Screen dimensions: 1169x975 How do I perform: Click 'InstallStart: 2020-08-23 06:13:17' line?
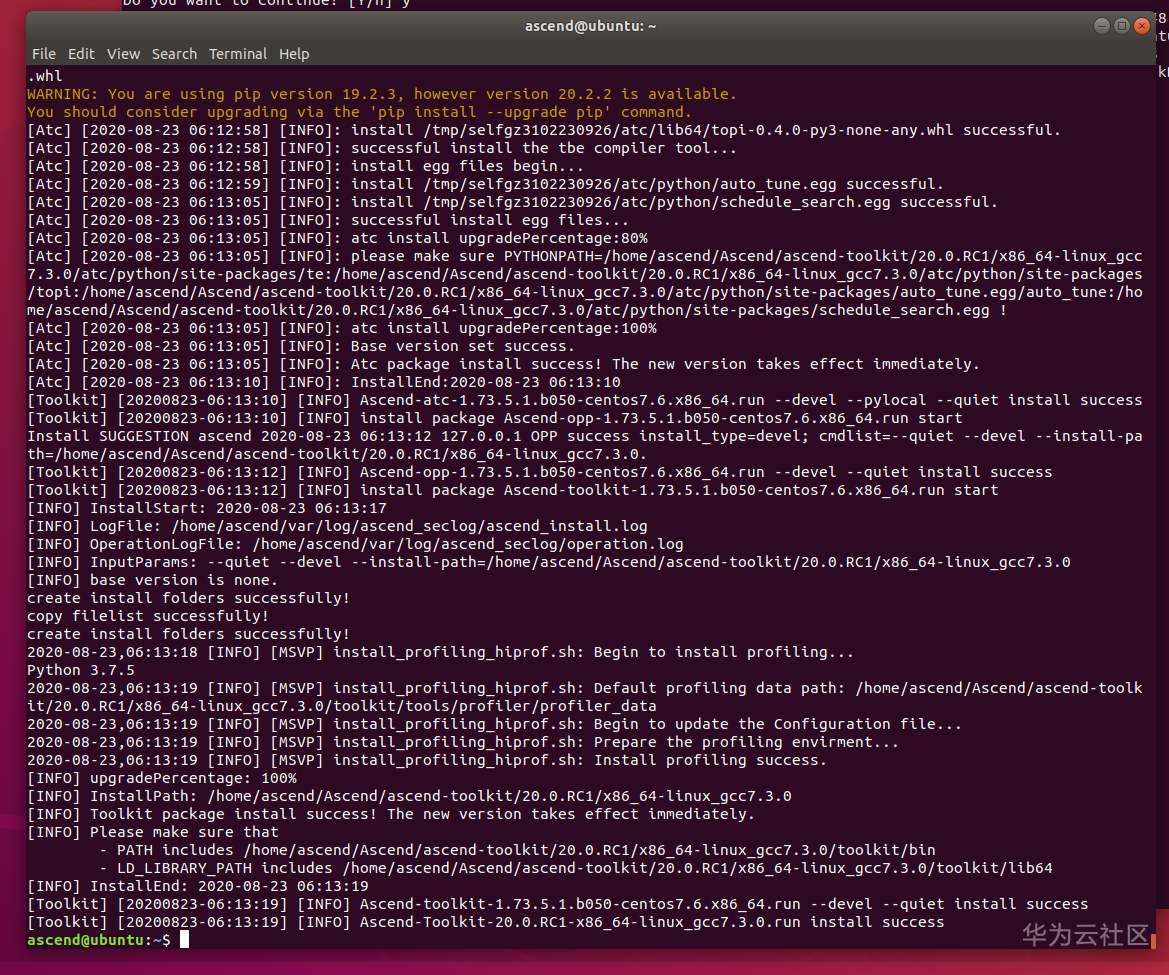[207, 508]
